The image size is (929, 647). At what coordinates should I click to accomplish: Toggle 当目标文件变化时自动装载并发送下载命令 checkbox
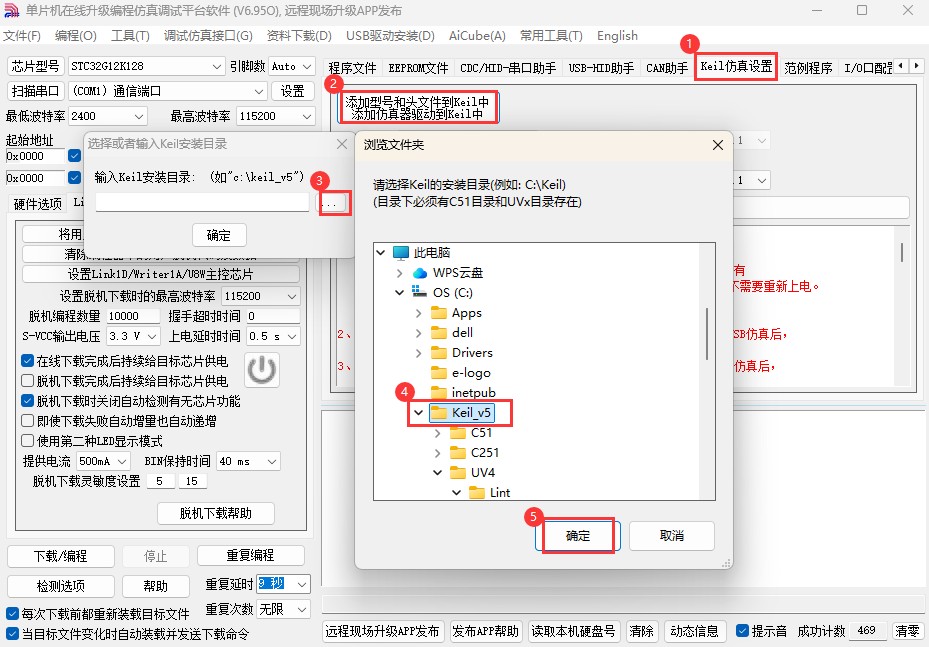click(x=12, y=634)
